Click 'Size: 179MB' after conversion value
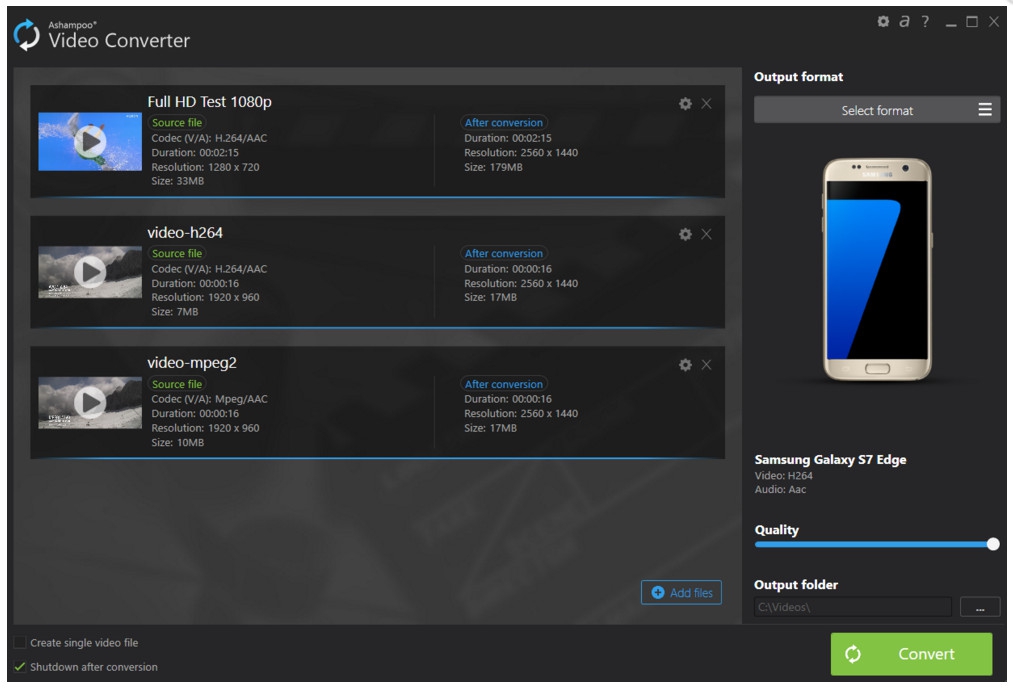1013x695 pixels. point(493,167)
